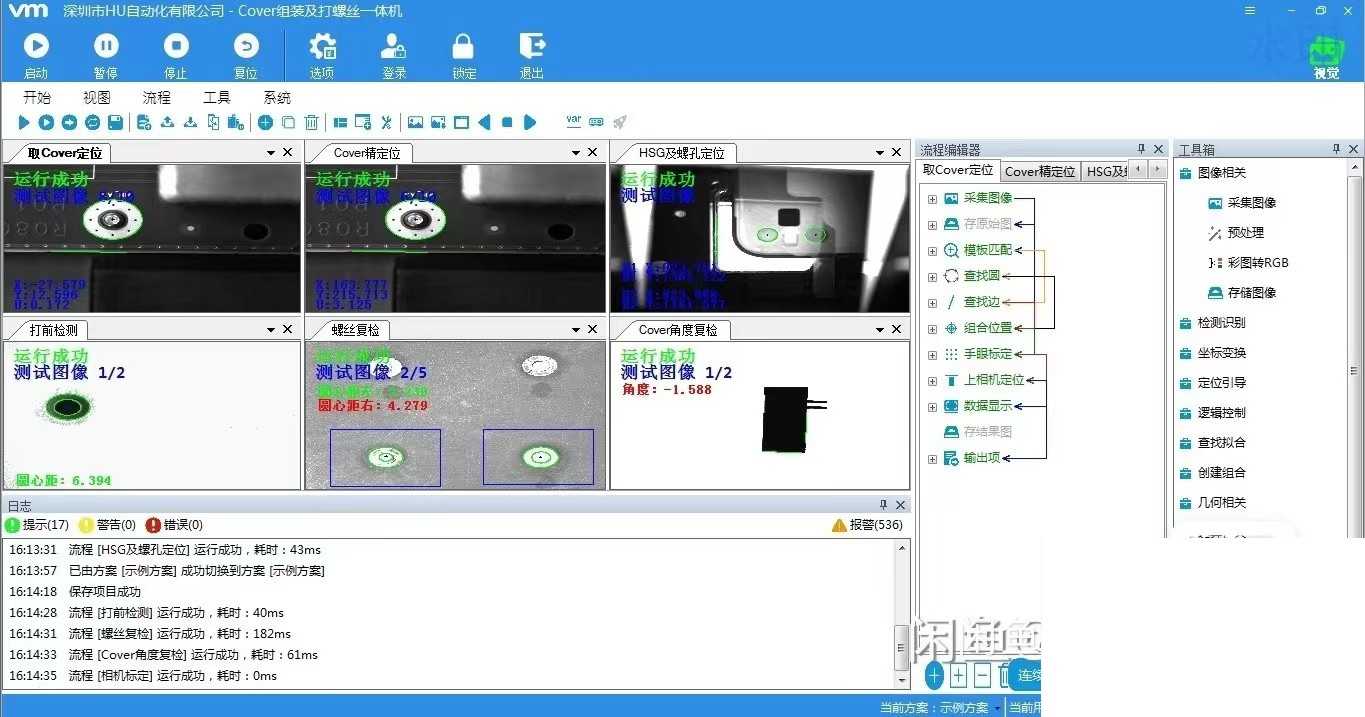Image resolution: width=1365 pixels, height=717 pixels.
Task: Toggle the 警告(0) log filter
Action: point(107,525)
